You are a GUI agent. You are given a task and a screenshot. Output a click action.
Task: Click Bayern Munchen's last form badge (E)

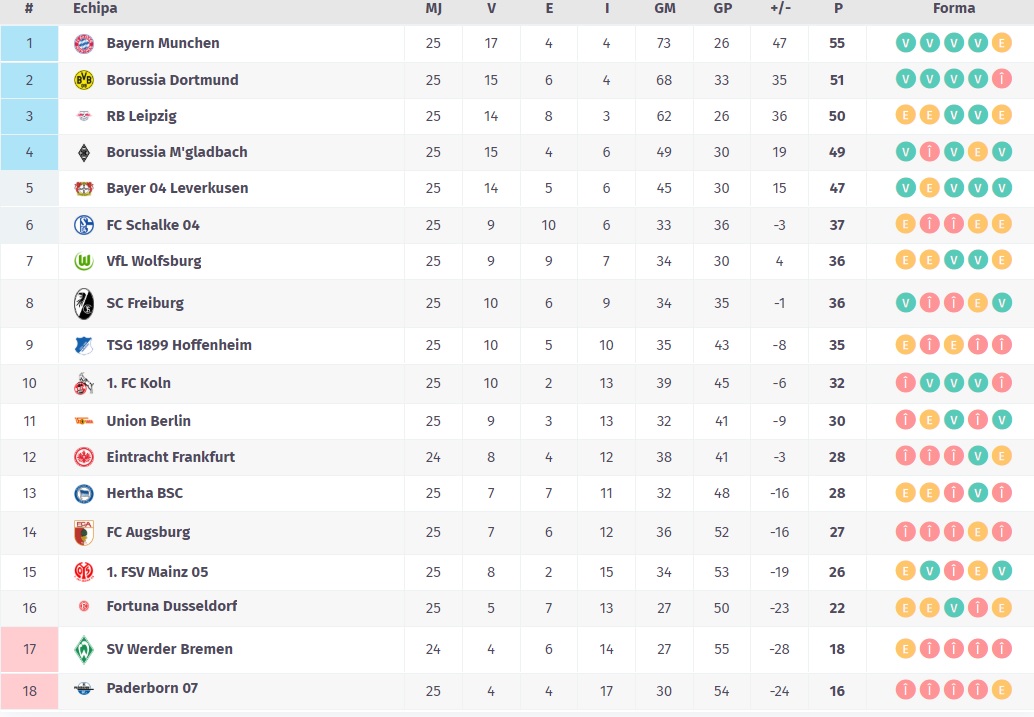[x=1001, y=43]
